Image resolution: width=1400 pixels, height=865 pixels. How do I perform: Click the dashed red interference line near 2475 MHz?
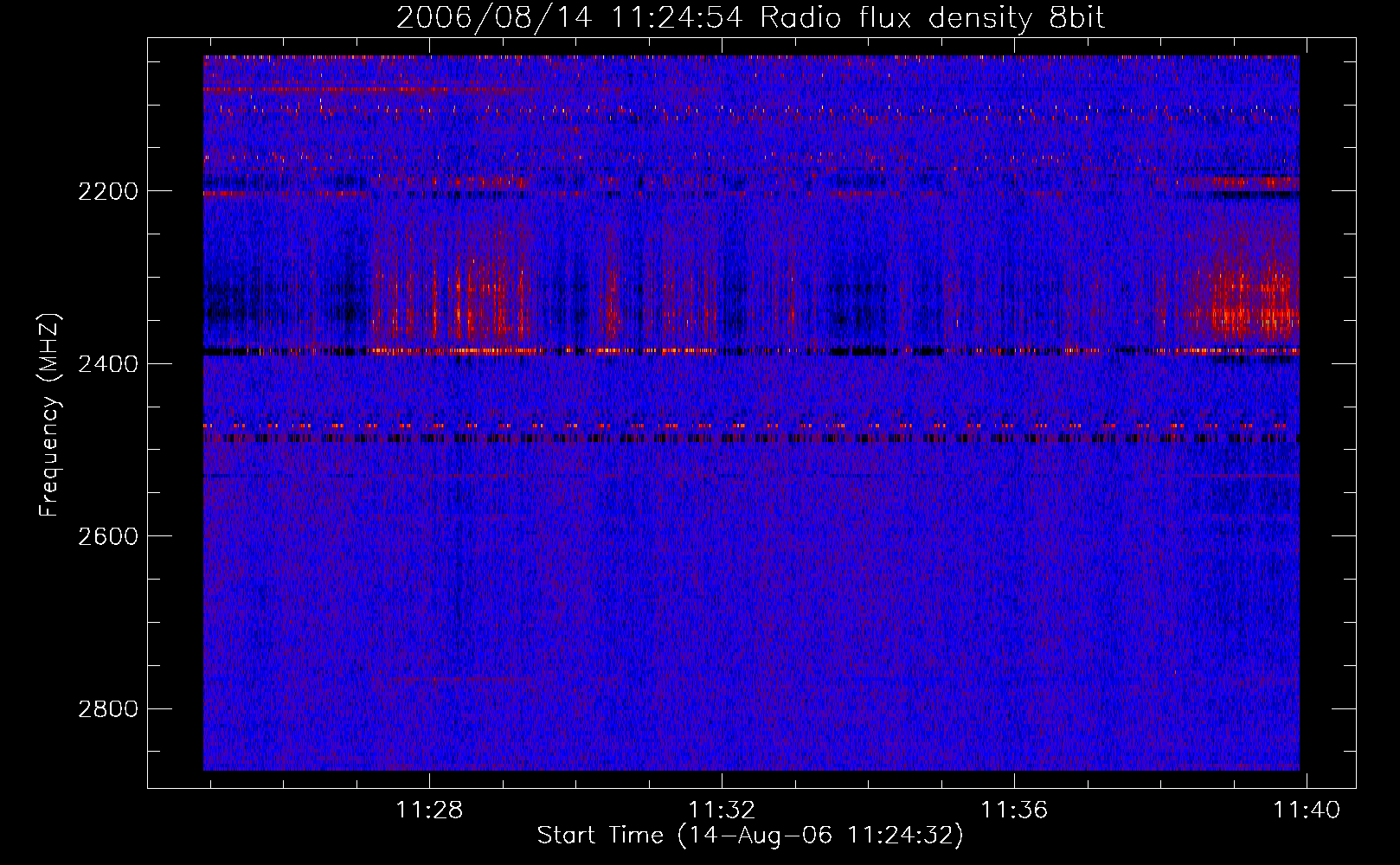pyautogui.click(x=744, y=426)
